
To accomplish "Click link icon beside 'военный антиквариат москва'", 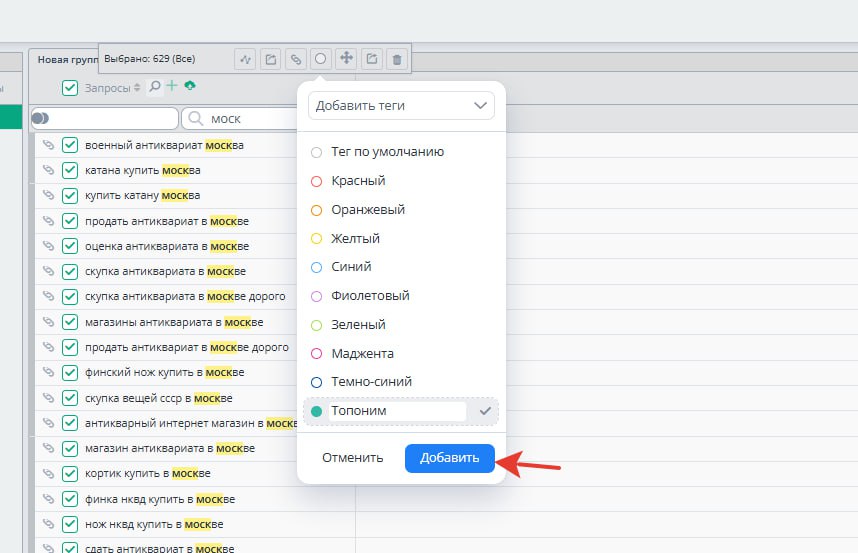I will pyautogui.click(x=47, y=145).
